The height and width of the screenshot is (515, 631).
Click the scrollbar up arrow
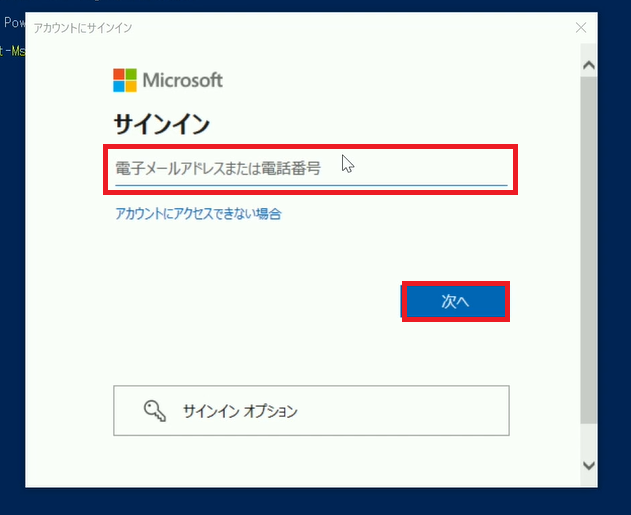tap(589, 65)
